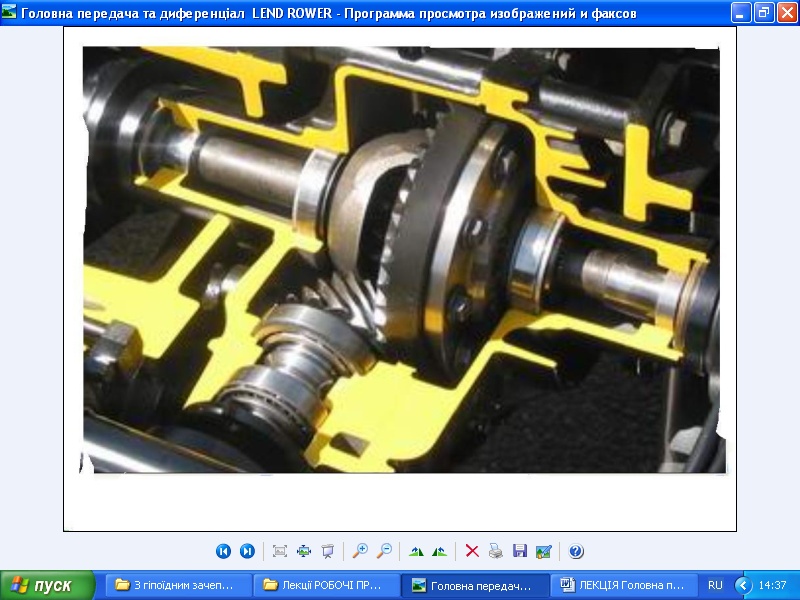Viewport: 800px width, 600px height.
Task: Click the 14:37 clock
Action: [772, 585]
